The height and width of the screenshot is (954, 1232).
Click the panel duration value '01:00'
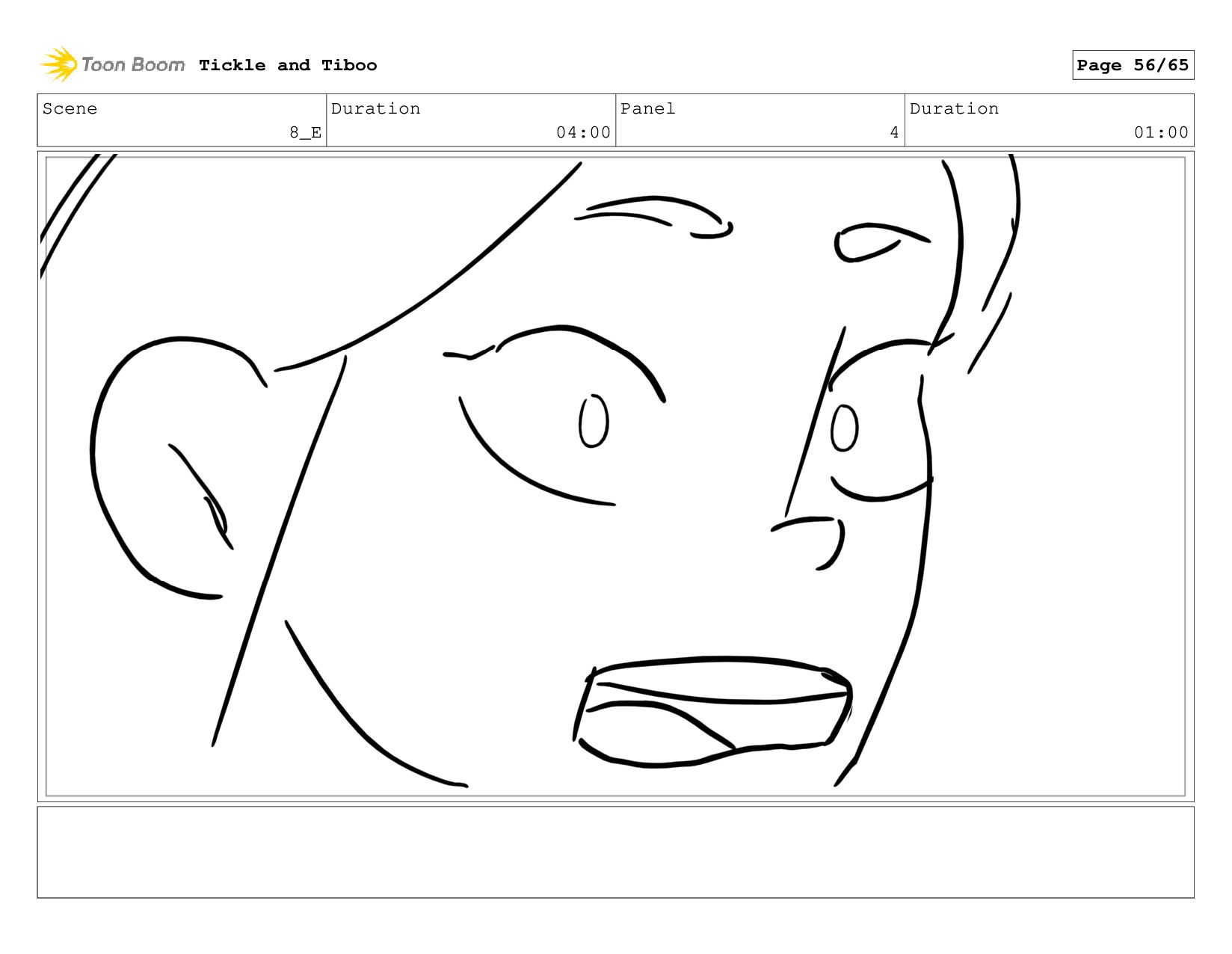1161,132
